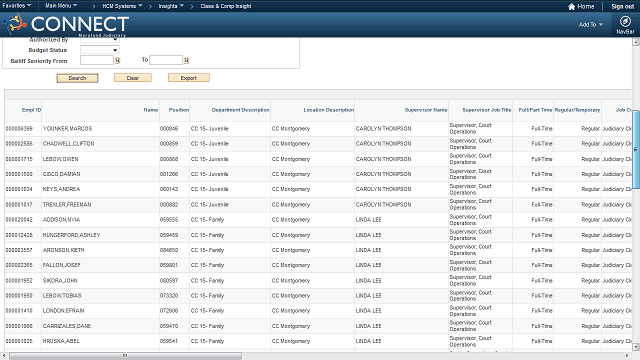Open the Favorites menu
Image resolution: width=640 pixels, height=360 pixels.
(17, 6)
